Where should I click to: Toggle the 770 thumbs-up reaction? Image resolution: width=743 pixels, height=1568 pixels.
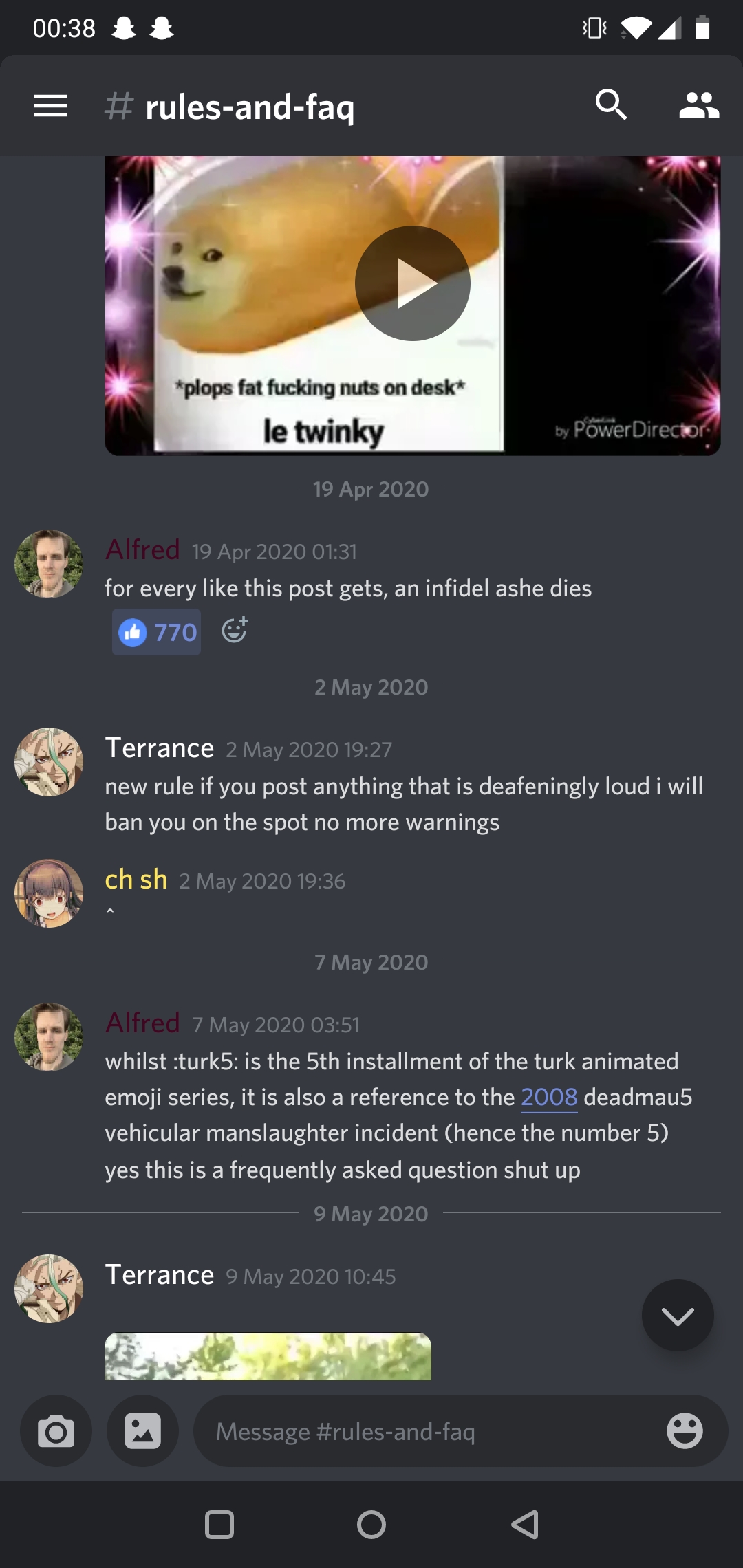coord(157,631)
